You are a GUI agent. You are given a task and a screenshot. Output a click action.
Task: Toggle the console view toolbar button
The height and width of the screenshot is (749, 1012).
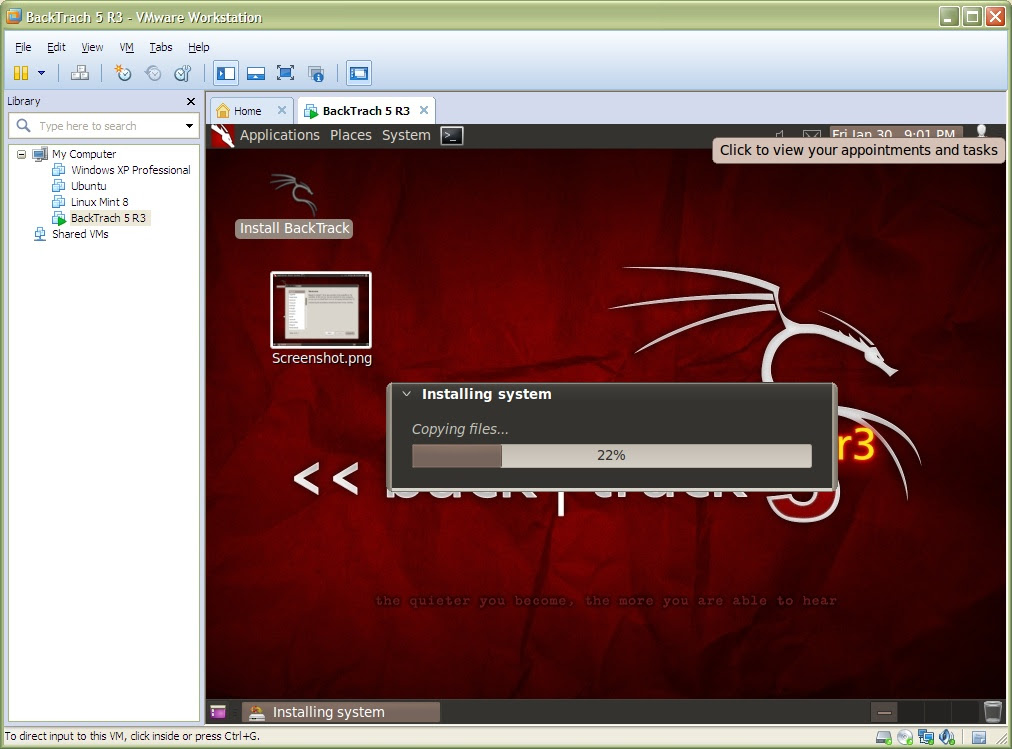pyautogui.click(x=359, y=73)
